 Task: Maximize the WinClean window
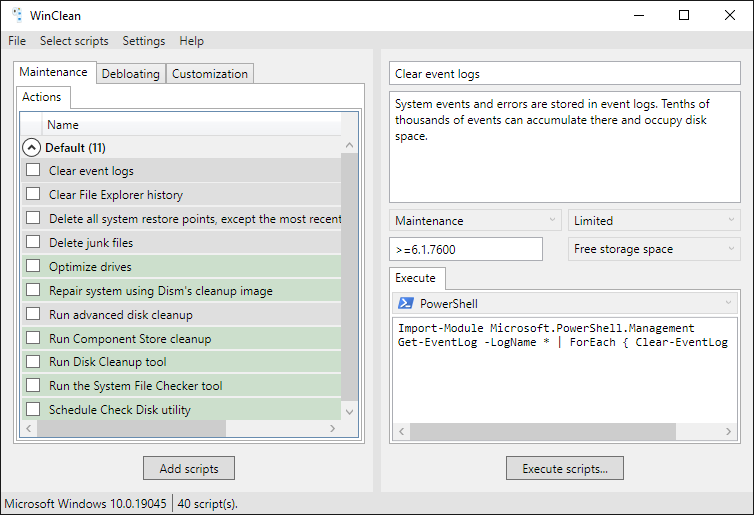684,15
